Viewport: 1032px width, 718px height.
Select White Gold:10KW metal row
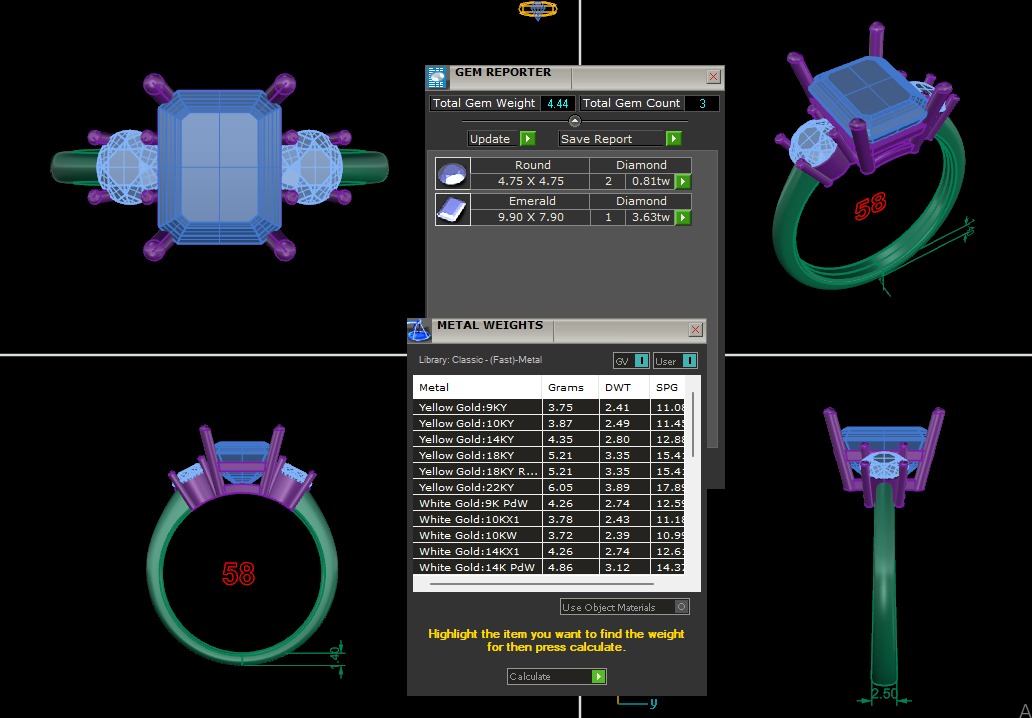click(477, 535)
